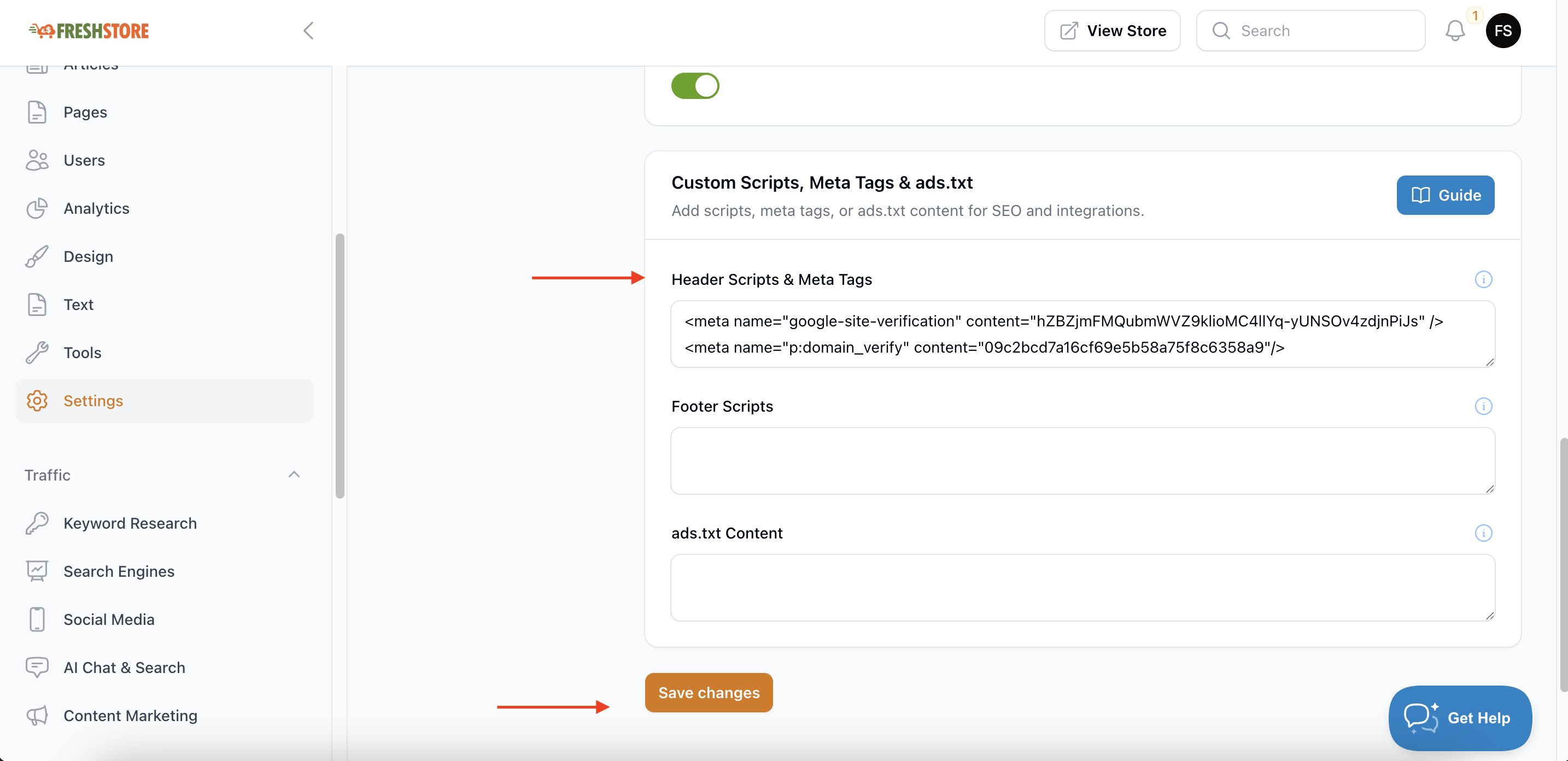
Task: Collapse sidebar with the back chevron
Action: [308, 31]
